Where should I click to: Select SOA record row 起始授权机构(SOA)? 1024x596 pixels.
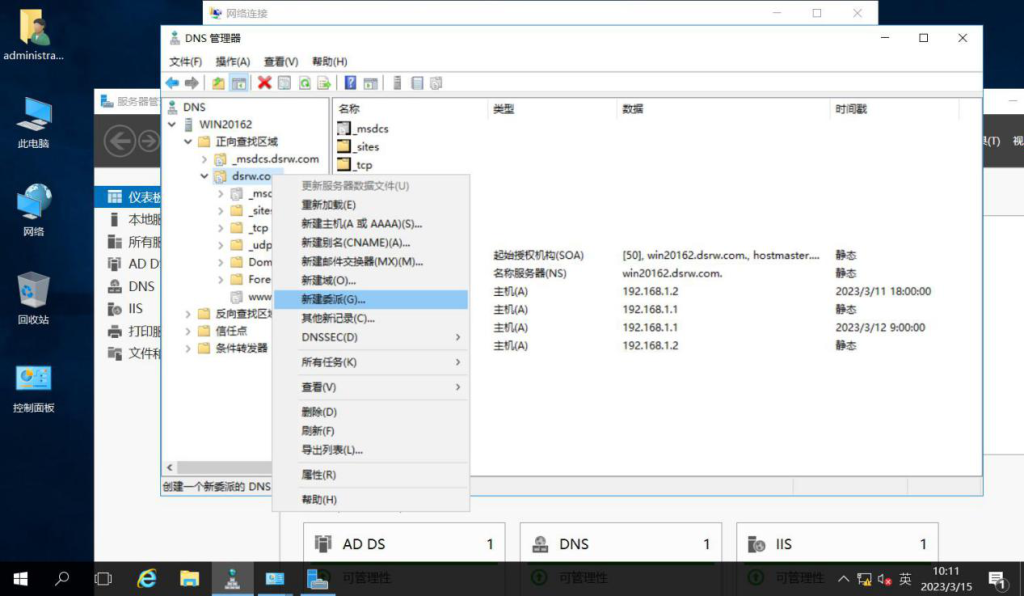[539, 255]
